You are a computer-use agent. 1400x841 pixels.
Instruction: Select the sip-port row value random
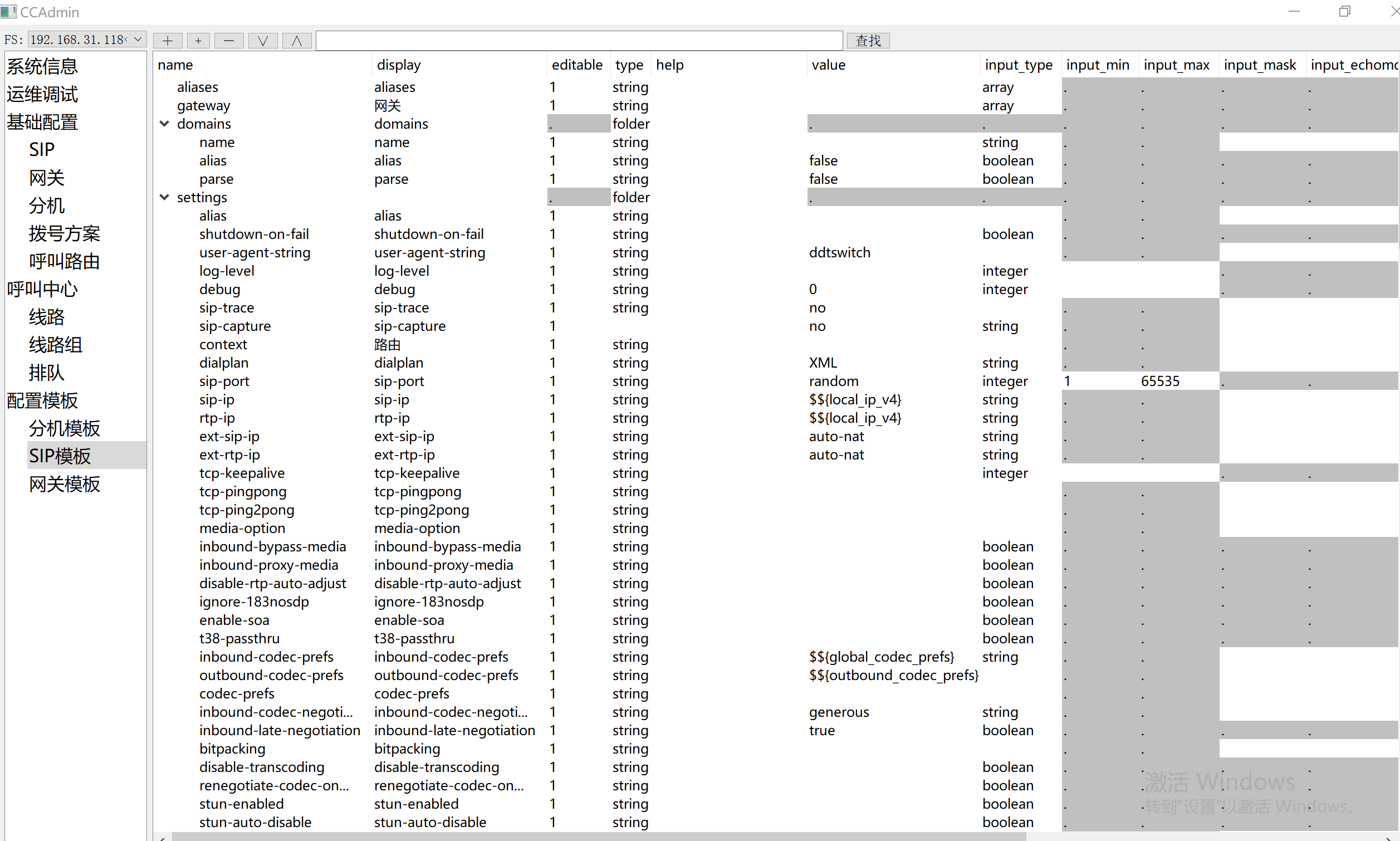coord(834,381)
